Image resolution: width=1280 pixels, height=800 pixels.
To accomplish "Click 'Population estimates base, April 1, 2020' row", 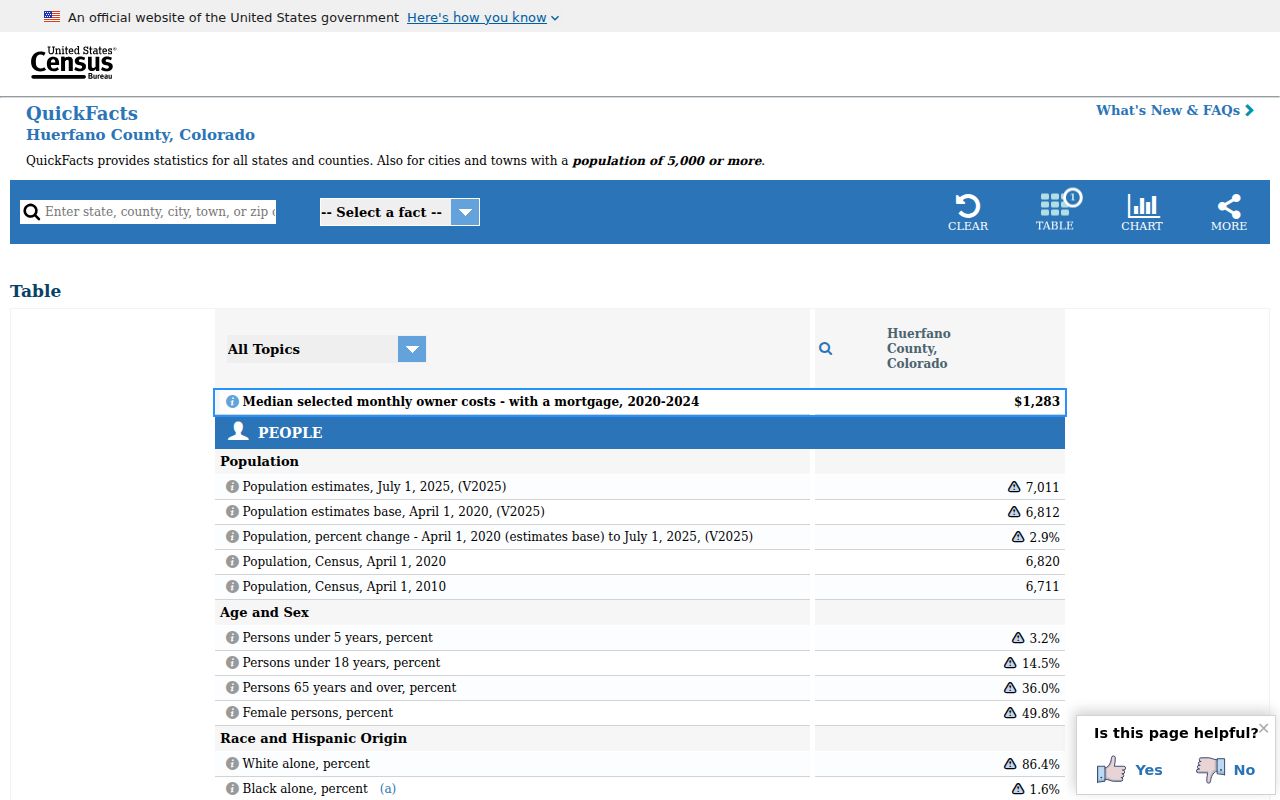I will click(640, 511).
